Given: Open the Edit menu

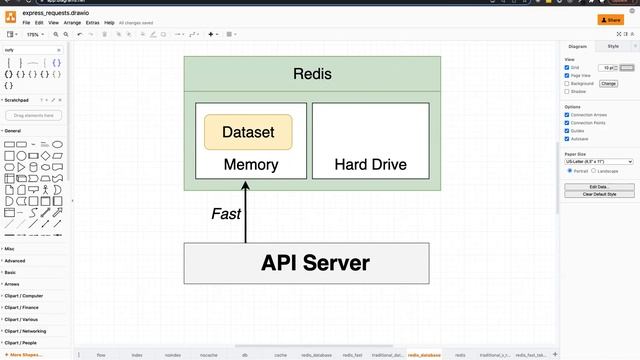Looking at the screenshot, I should pyautogui.click(x=39, y=23).
